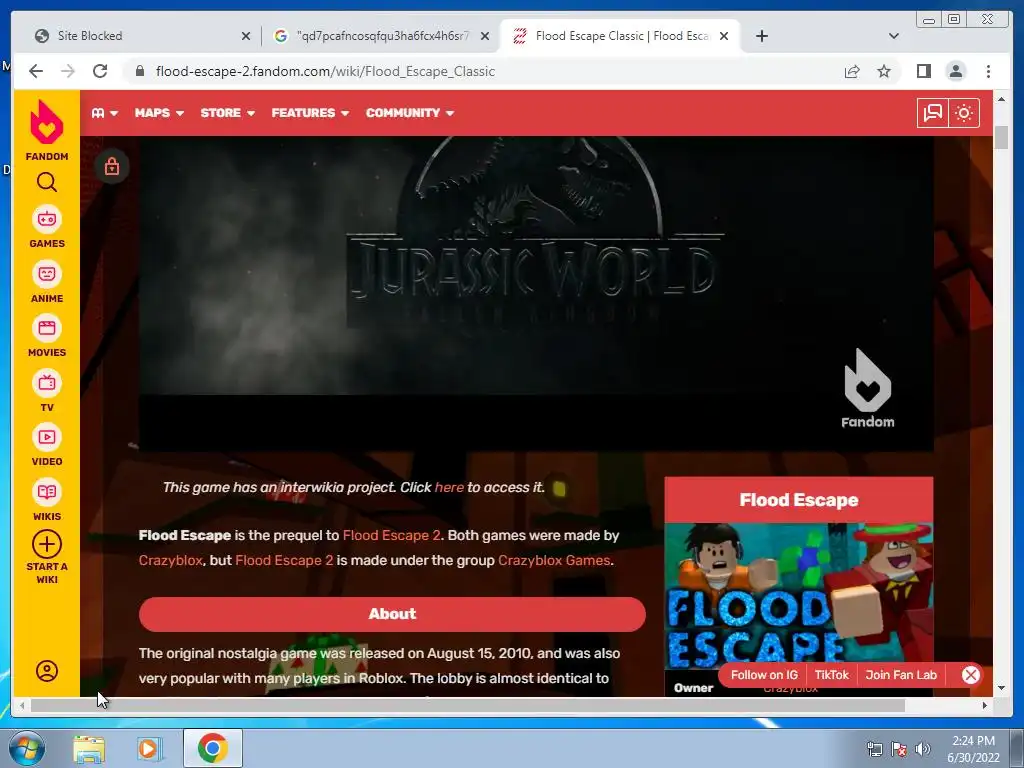Bookmark this tab with star icon
Image resolution: width=1024 pixels, height=768 pixels.
(x=884, y=71)
